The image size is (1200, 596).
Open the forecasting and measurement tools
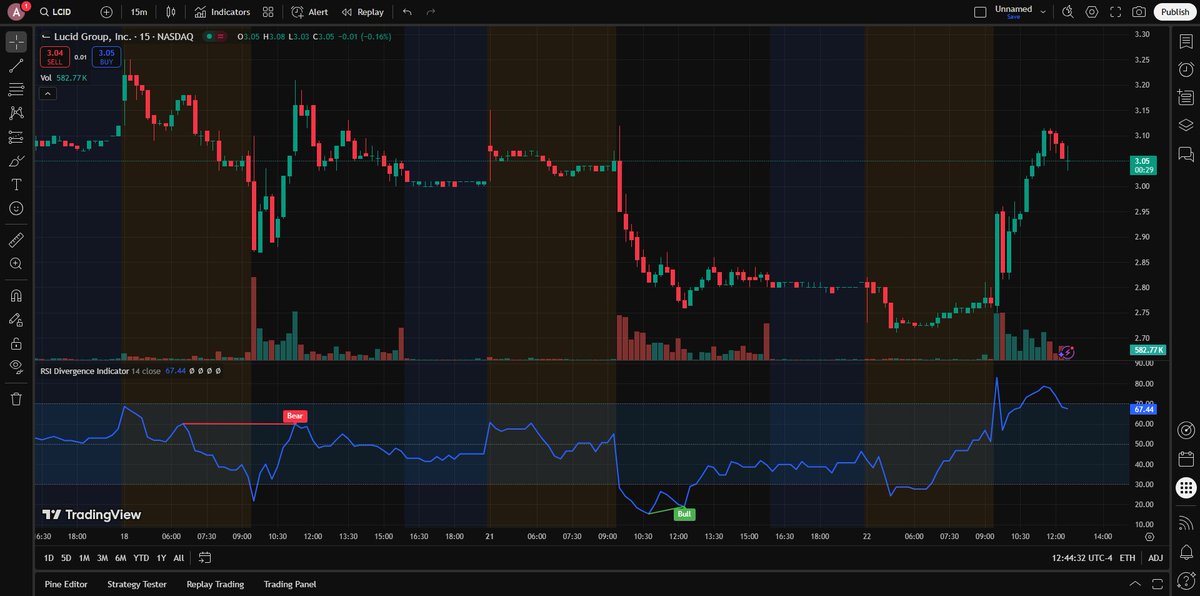(x=16, y=137)
